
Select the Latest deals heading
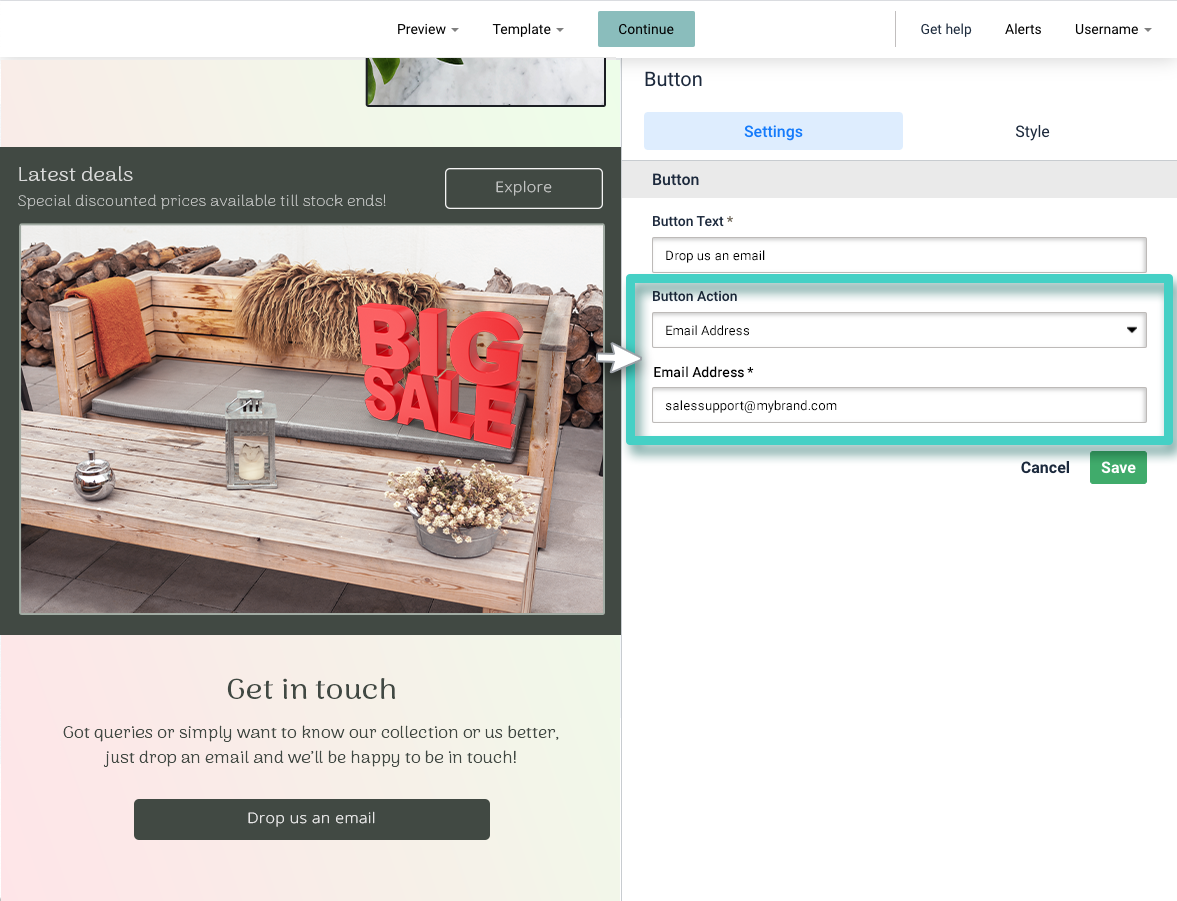point(75,174)
